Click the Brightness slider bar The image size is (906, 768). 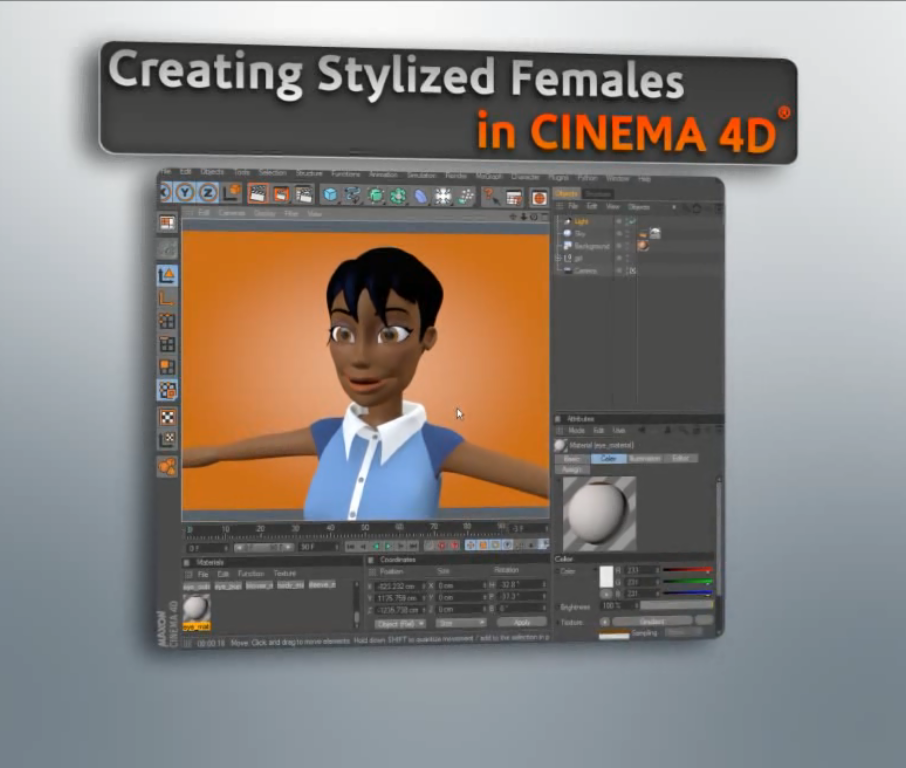pos(677,605)
